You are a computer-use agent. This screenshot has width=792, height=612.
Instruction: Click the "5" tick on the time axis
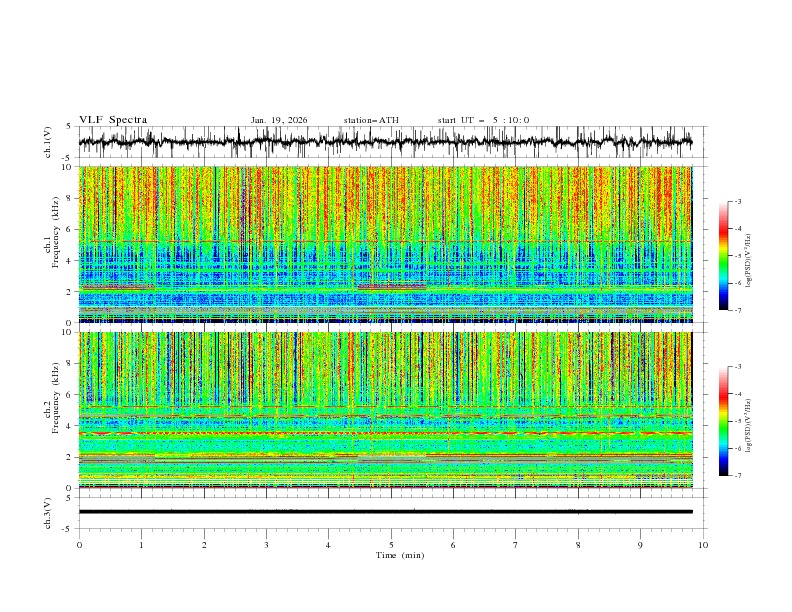point(391,545)
